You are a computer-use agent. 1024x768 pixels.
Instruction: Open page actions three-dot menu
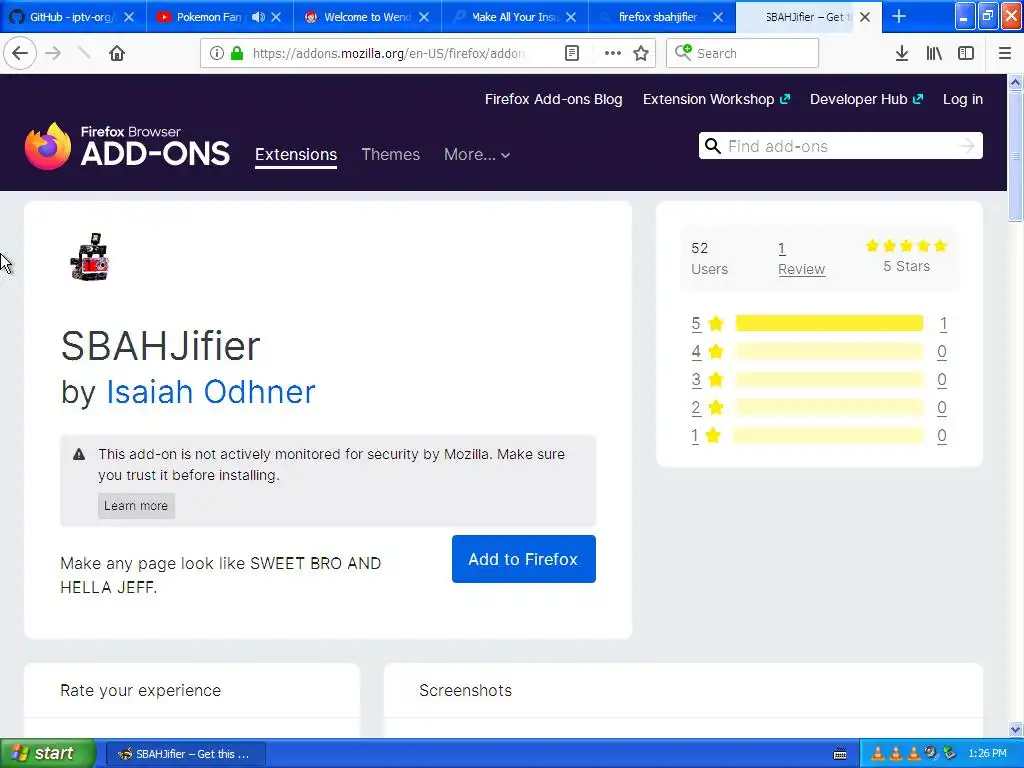click(613, 53)
